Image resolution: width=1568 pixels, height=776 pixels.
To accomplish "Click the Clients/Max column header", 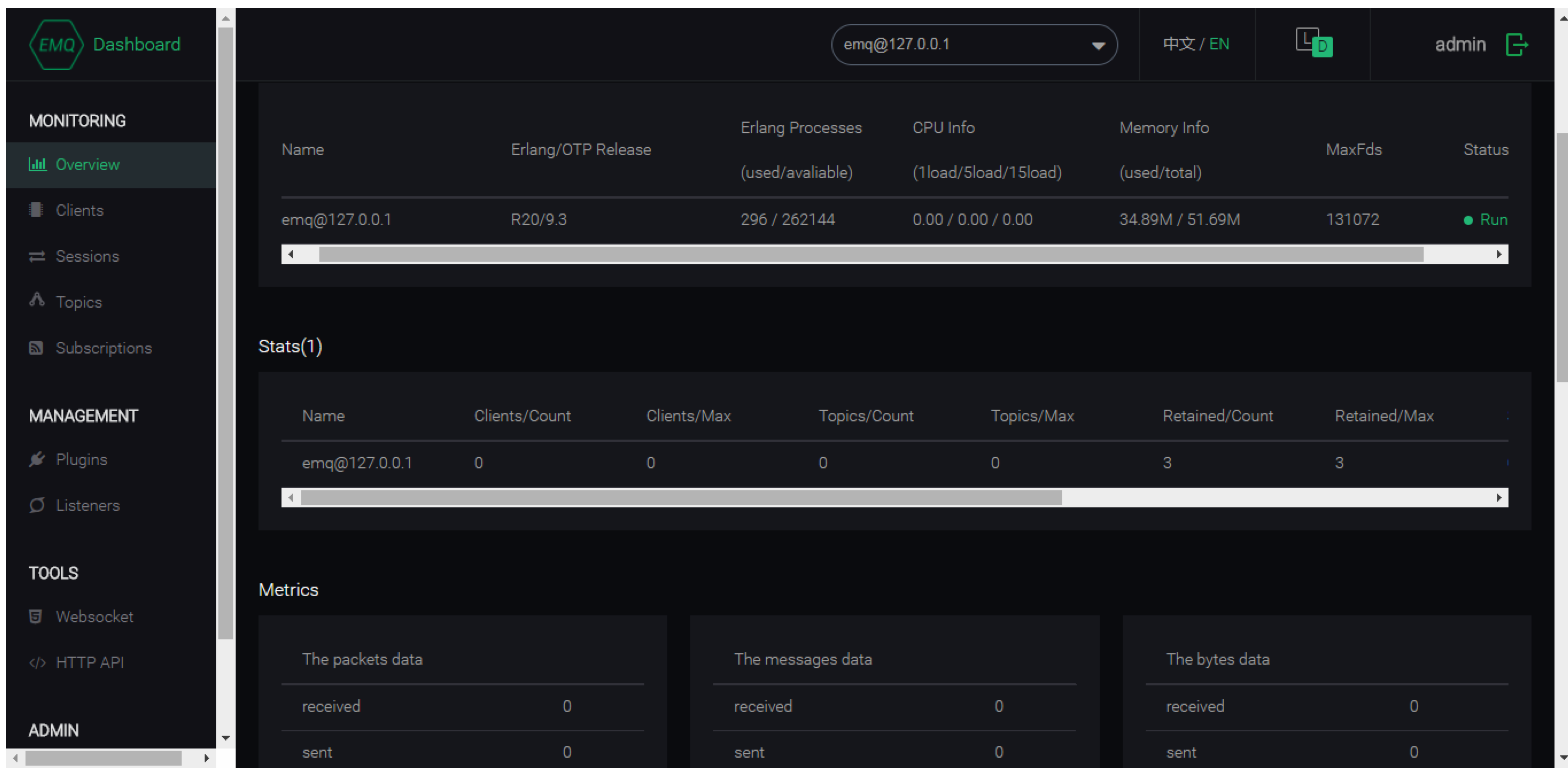I will point(689,416).
